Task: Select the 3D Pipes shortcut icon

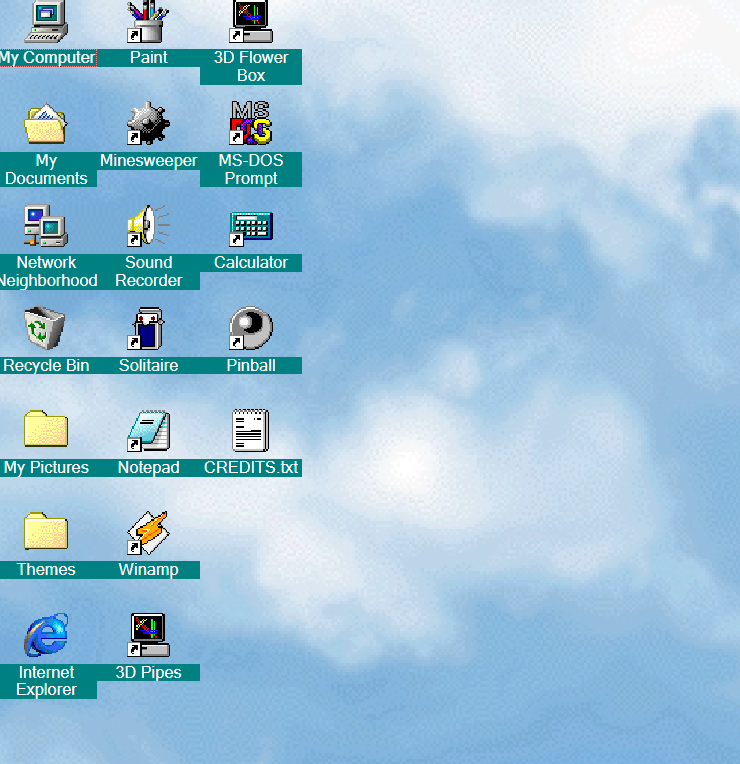Action: click(x=148, y=635)
